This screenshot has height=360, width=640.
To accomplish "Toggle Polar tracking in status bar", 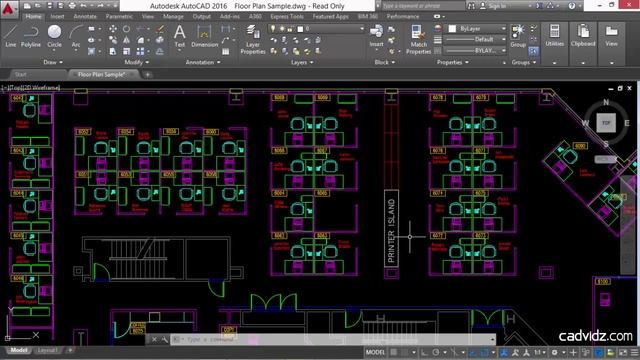I will (x=436, y=352).
